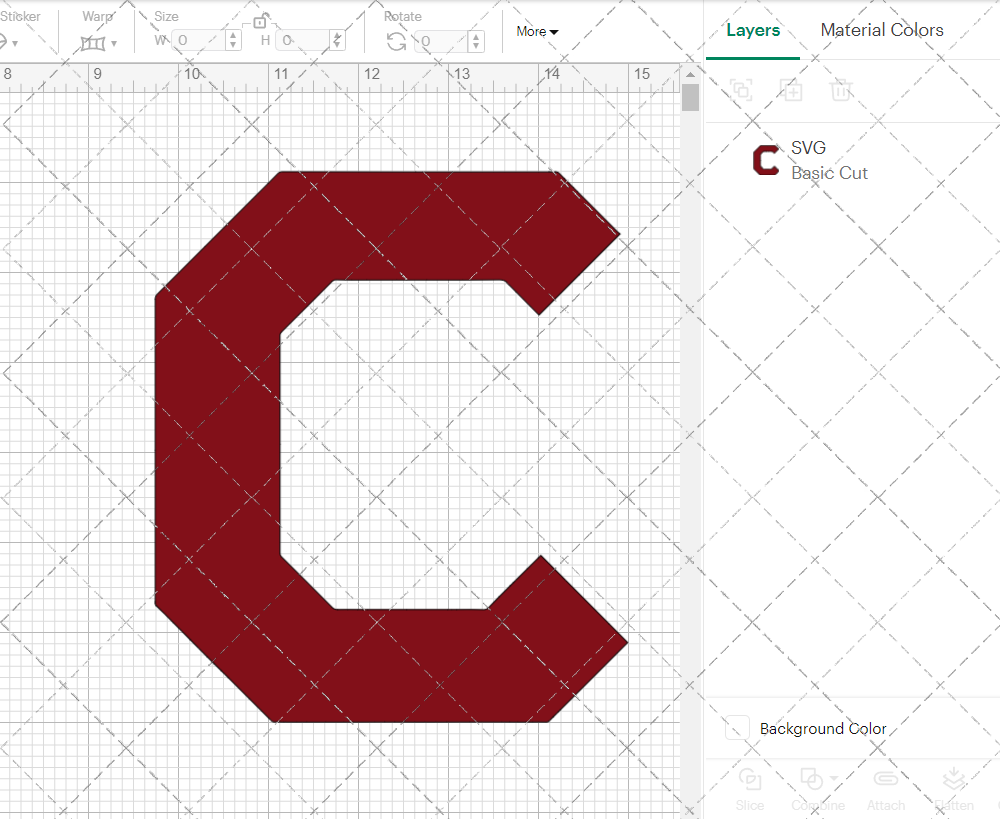
Task: Click the Rotate icon
Action: 396,41
